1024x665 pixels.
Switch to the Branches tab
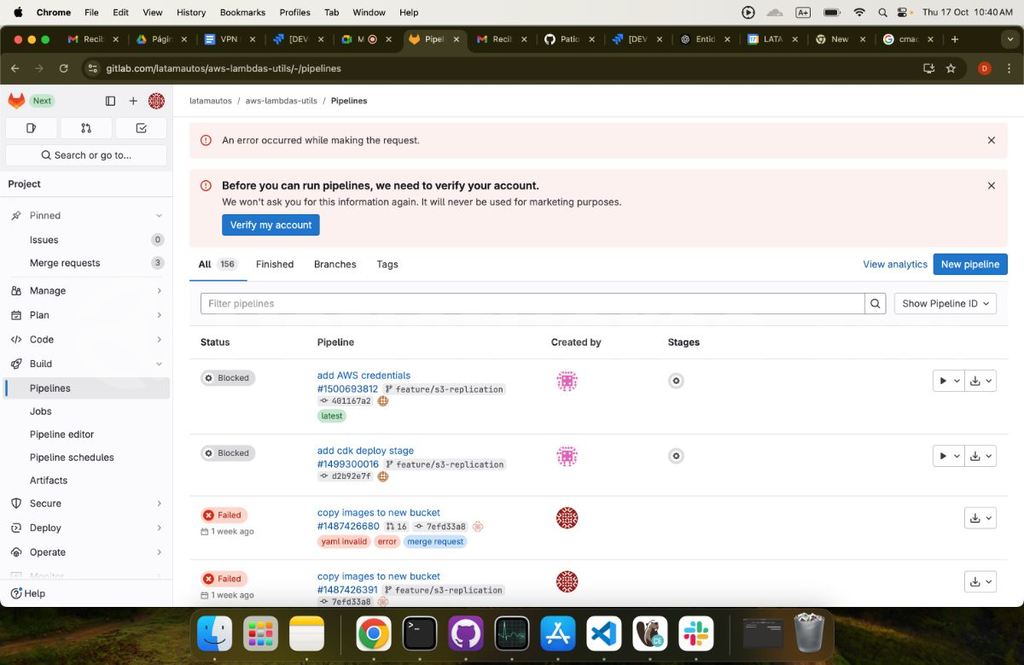(335, 265)
